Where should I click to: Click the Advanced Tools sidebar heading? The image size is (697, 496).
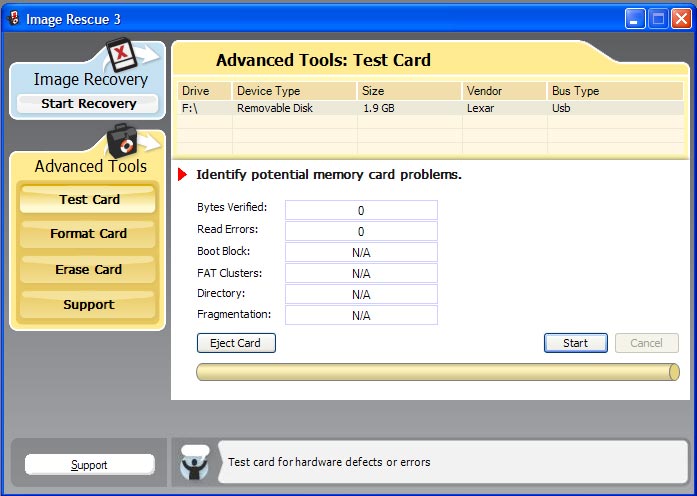point(91,166)
